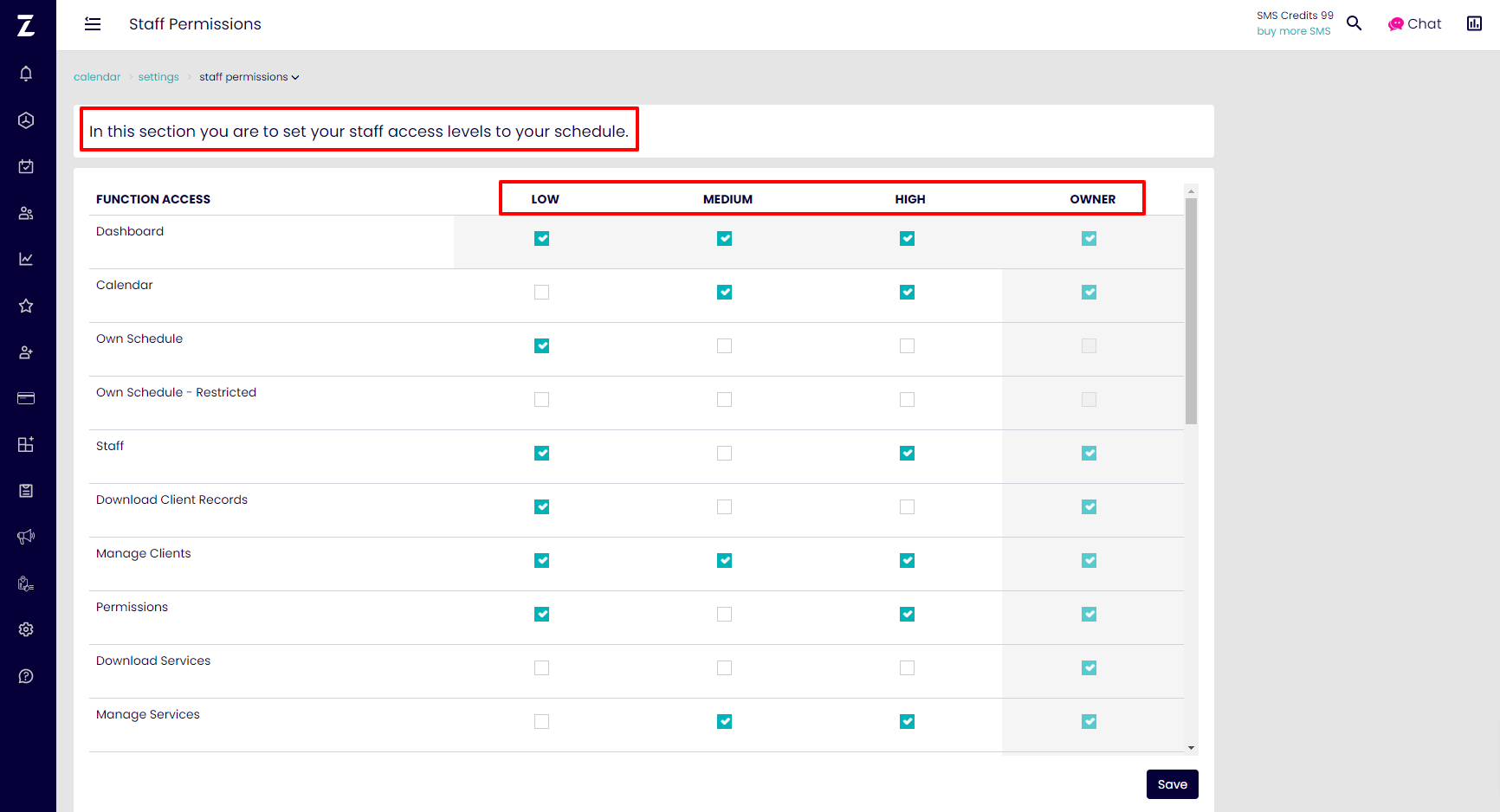The height and width of the screenshot is (812, 1500).
Task: Navigate to the settings breadcrumb link
Action: tap(158, 77)
